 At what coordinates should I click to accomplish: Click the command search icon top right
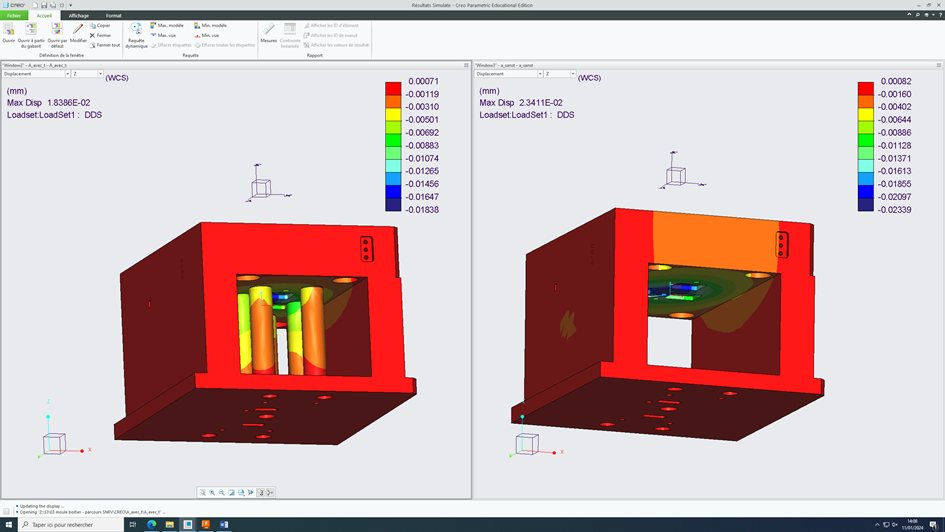point(918,14)
